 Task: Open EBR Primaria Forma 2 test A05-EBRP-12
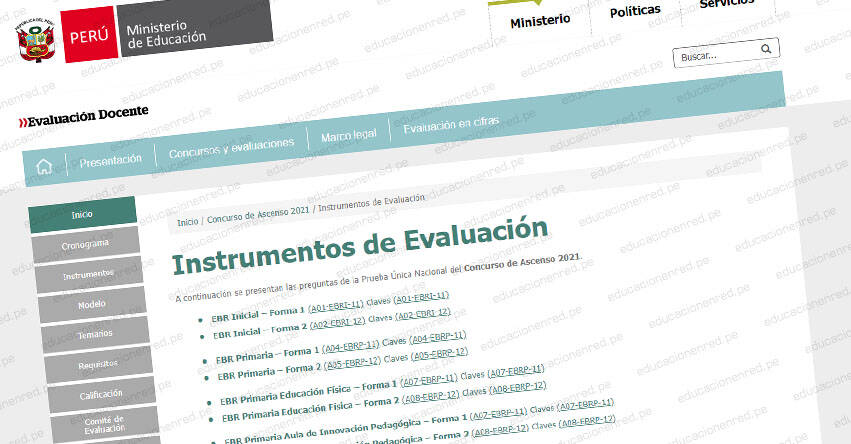tap(352, 362)
